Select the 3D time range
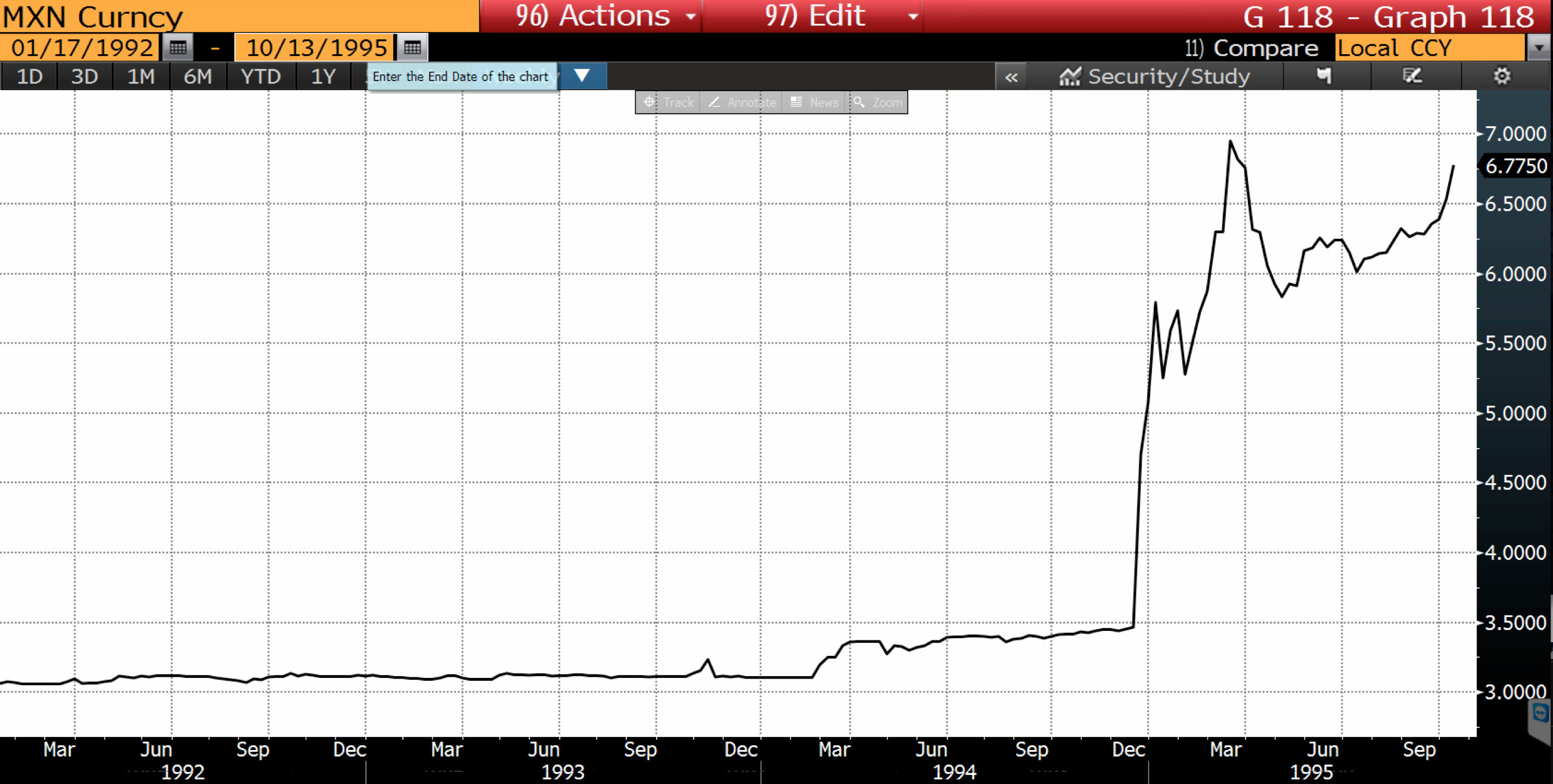Image resolution: width=1553 pixels, height=784 pixels. click(85, 76)
